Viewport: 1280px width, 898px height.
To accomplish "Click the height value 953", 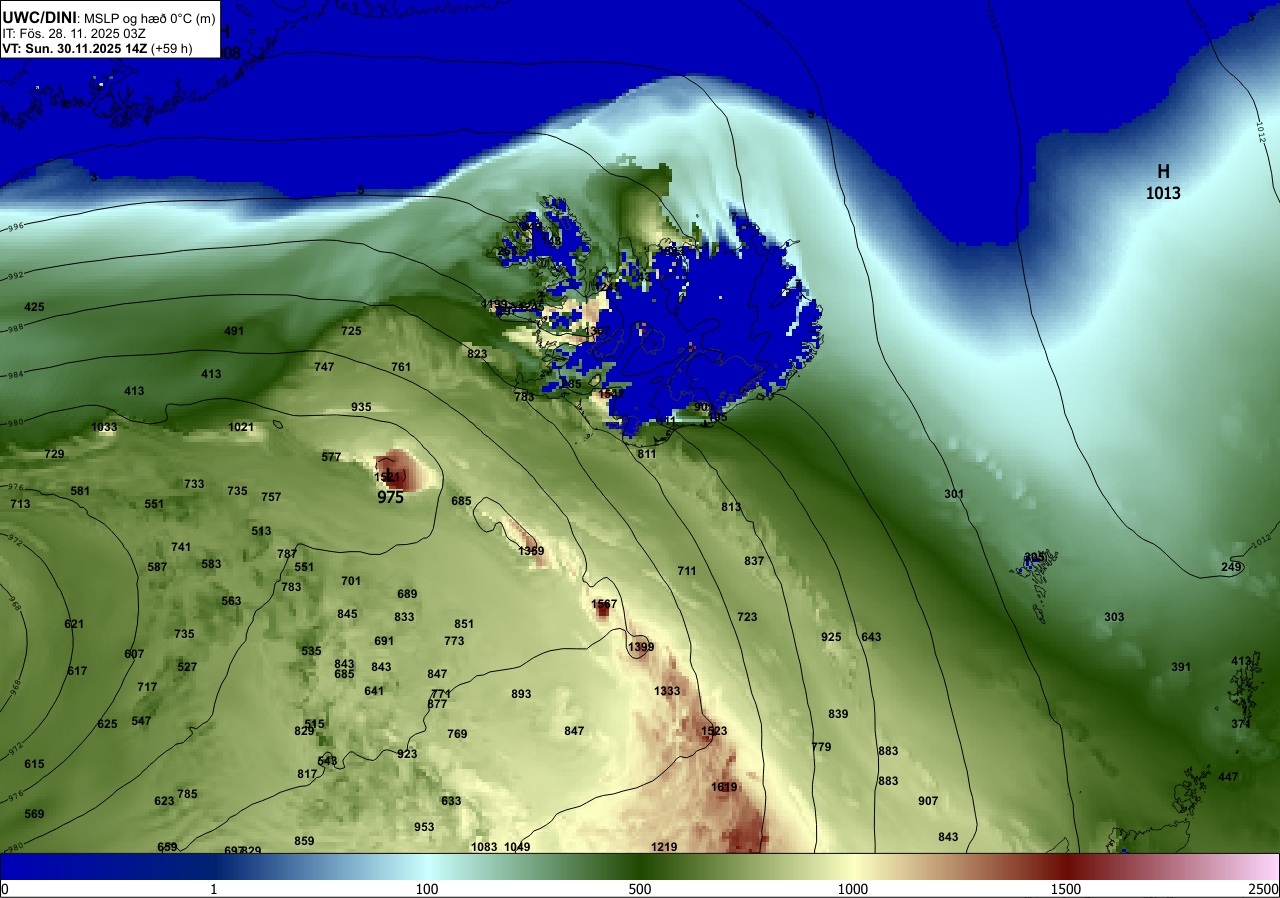I will (x=424, y=827).
